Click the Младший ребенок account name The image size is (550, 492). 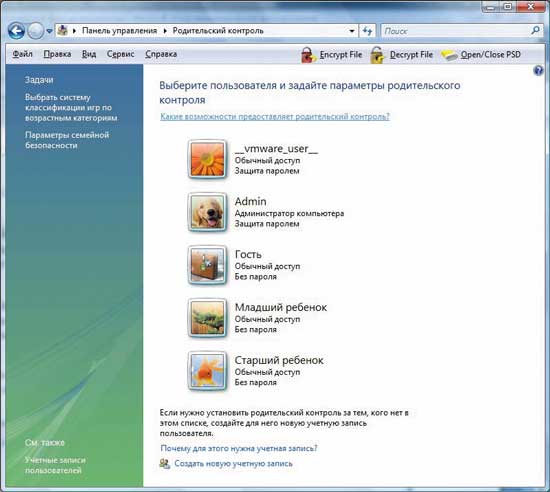(281, 307)
